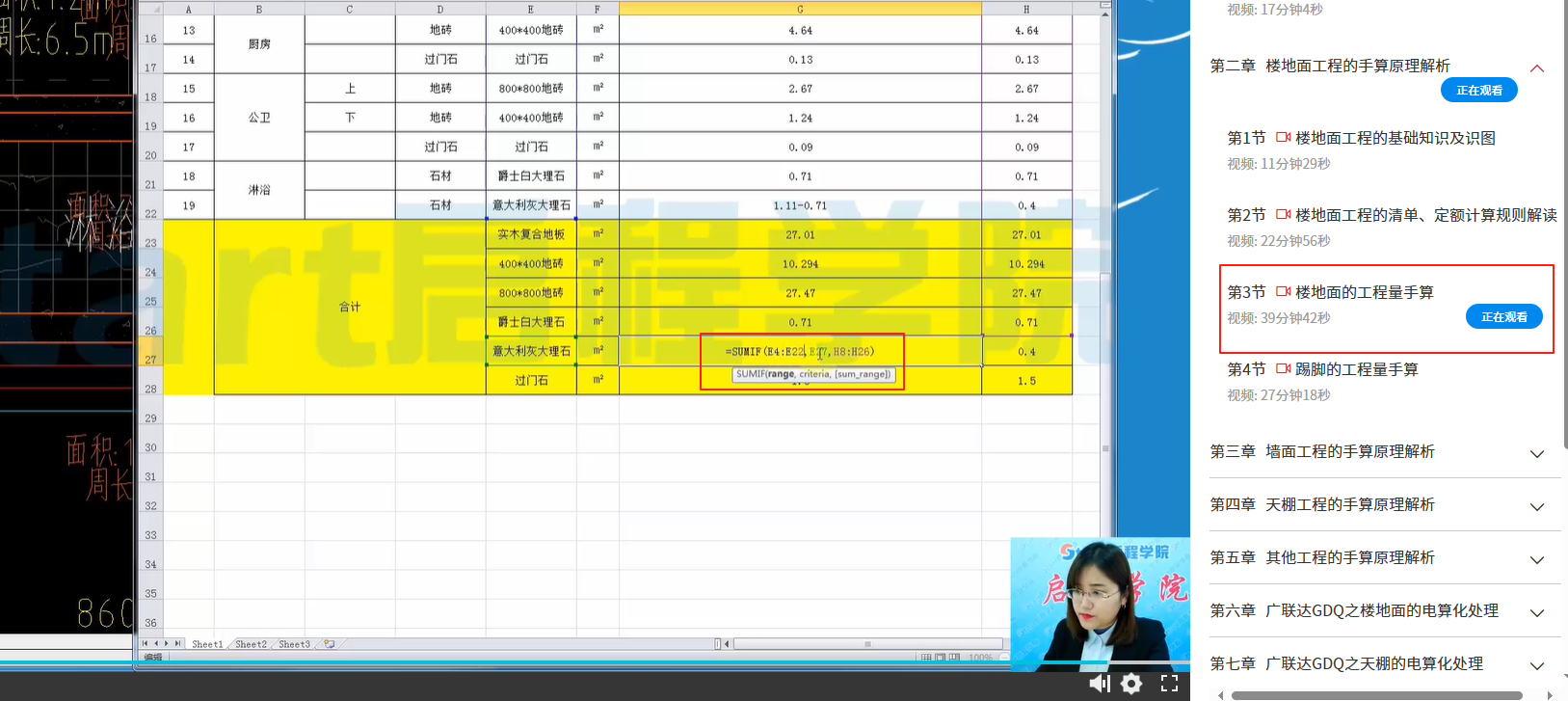Click cell 爵士白大理石 in row 21

tap(531, 175)
